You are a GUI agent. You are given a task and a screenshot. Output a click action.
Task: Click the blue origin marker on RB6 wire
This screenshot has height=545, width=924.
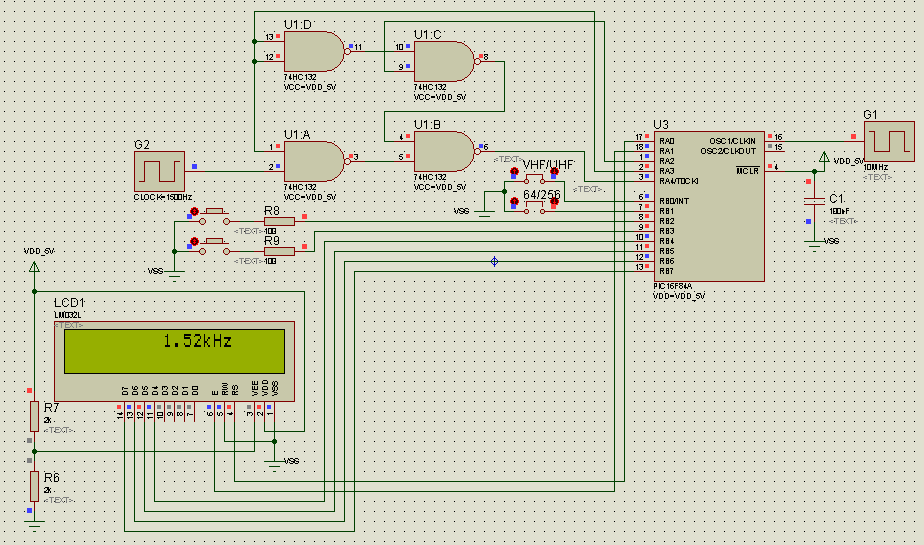click(x=494, y=261)
